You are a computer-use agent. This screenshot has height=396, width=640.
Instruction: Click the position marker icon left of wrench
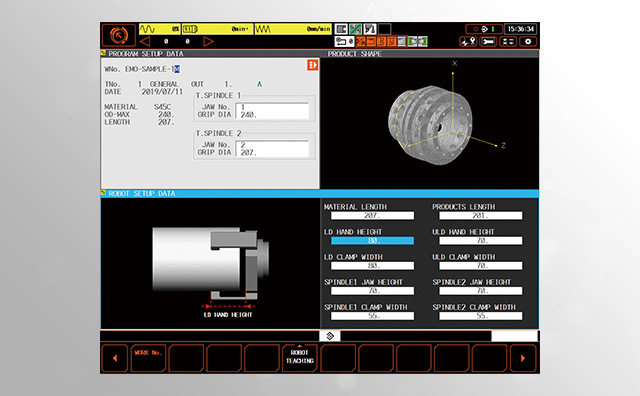click(x=468, y=42)
